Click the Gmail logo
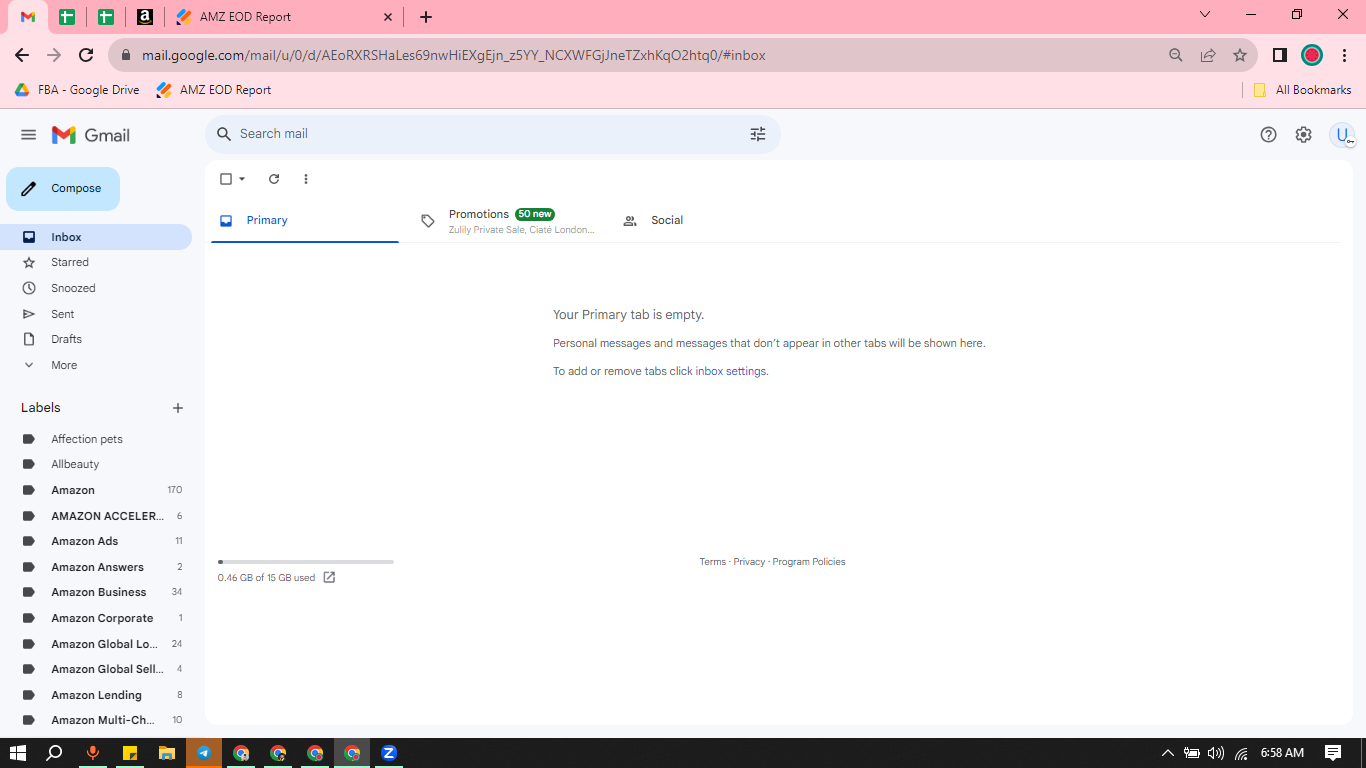Viewport: 1366px width, 768px height. point(91,135)
